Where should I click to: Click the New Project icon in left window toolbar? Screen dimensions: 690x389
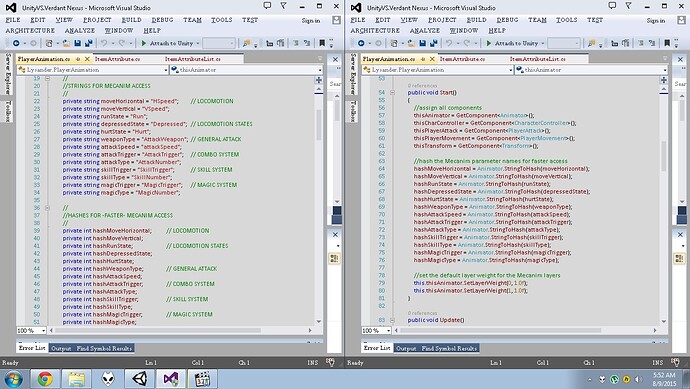49,43
